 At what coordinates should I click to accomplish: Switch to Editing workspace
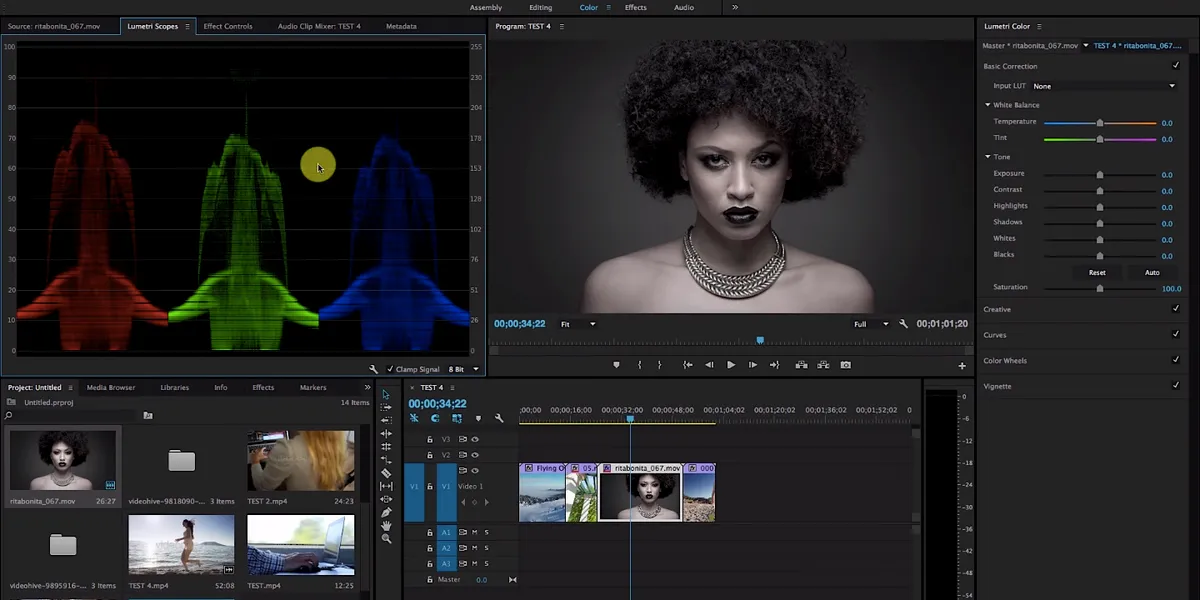[540, 7]
